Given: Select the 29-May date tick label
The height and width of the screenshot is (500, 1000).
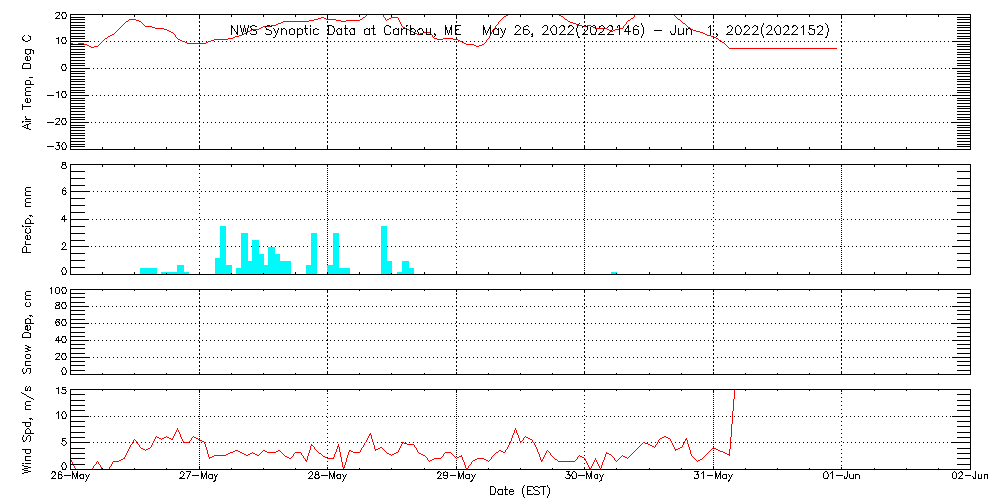Looking at the screenshot, I should coord(457,477).
